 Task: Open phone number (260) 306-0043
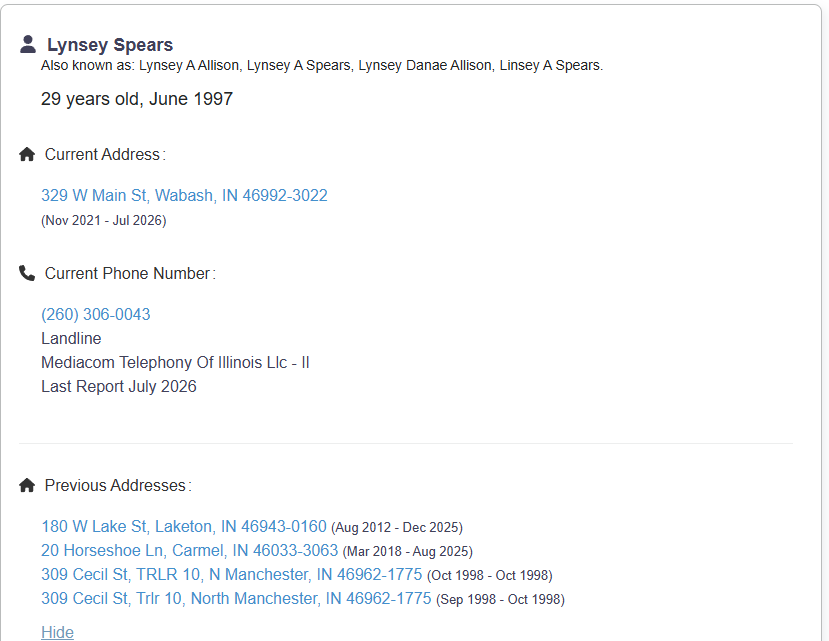click(96, 314)
